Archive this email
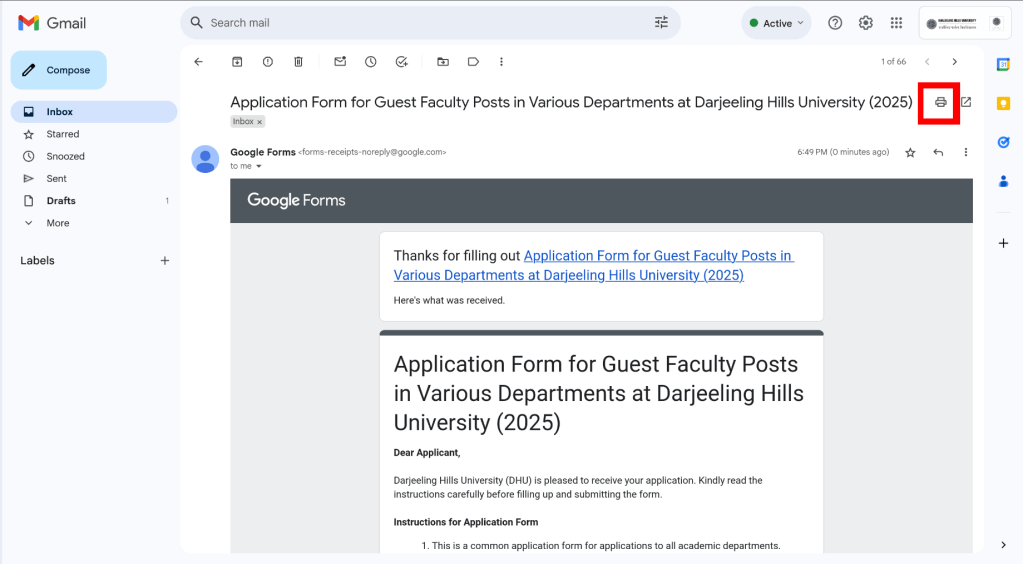Screen dimensions: 1023x564 (237, 62)
